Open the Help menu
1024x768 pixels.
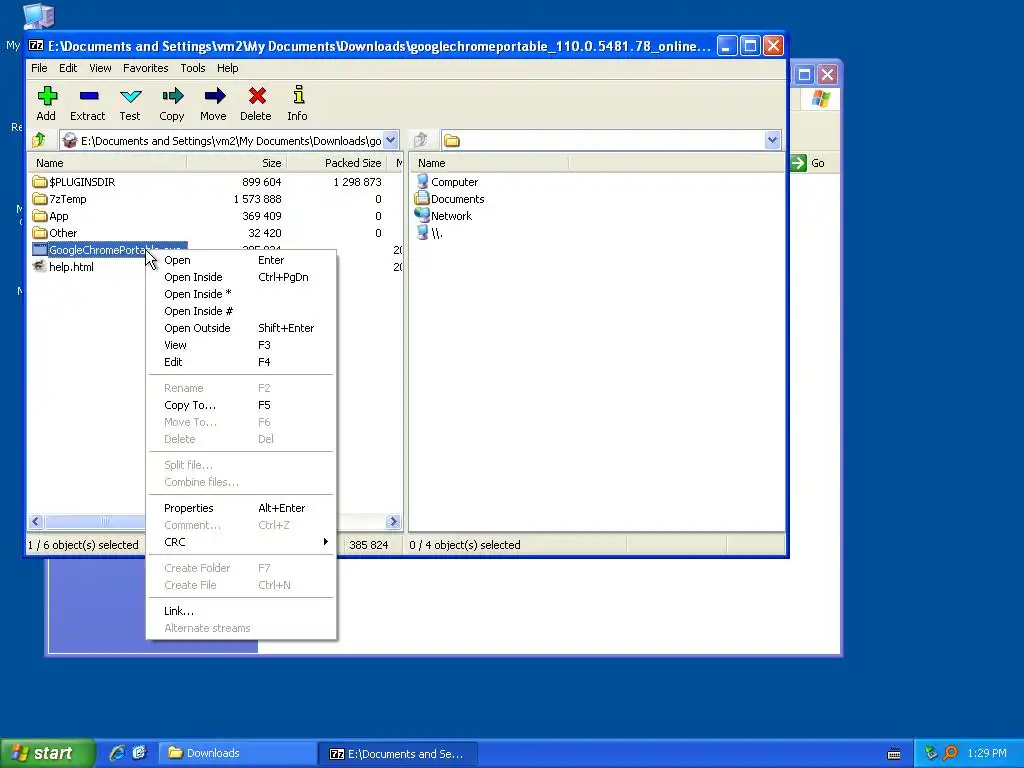227,68
